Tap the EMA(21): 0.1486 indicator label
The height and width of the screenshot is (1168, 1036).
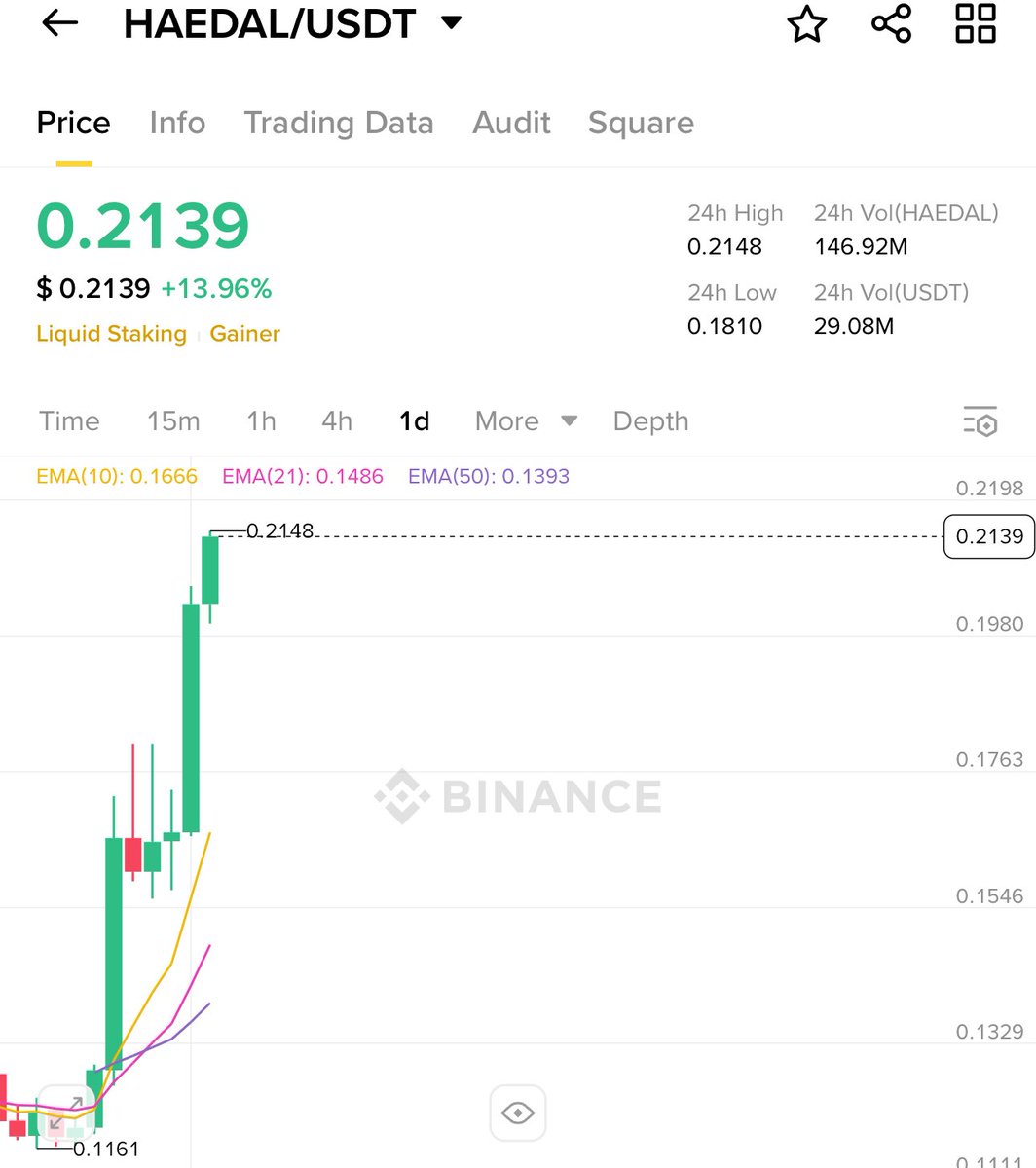303,476
